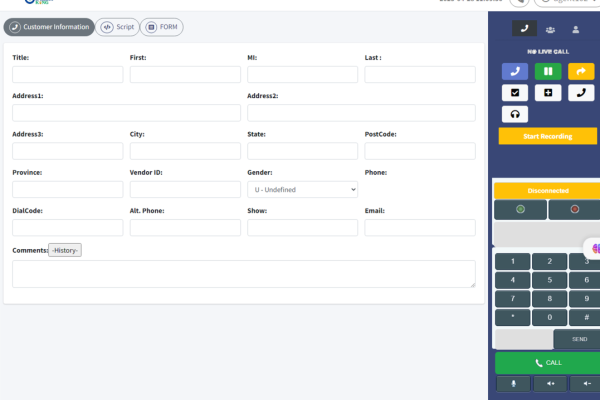
Task: Click the -History- button
Action: pyautogui.click(x=65, y=250)
